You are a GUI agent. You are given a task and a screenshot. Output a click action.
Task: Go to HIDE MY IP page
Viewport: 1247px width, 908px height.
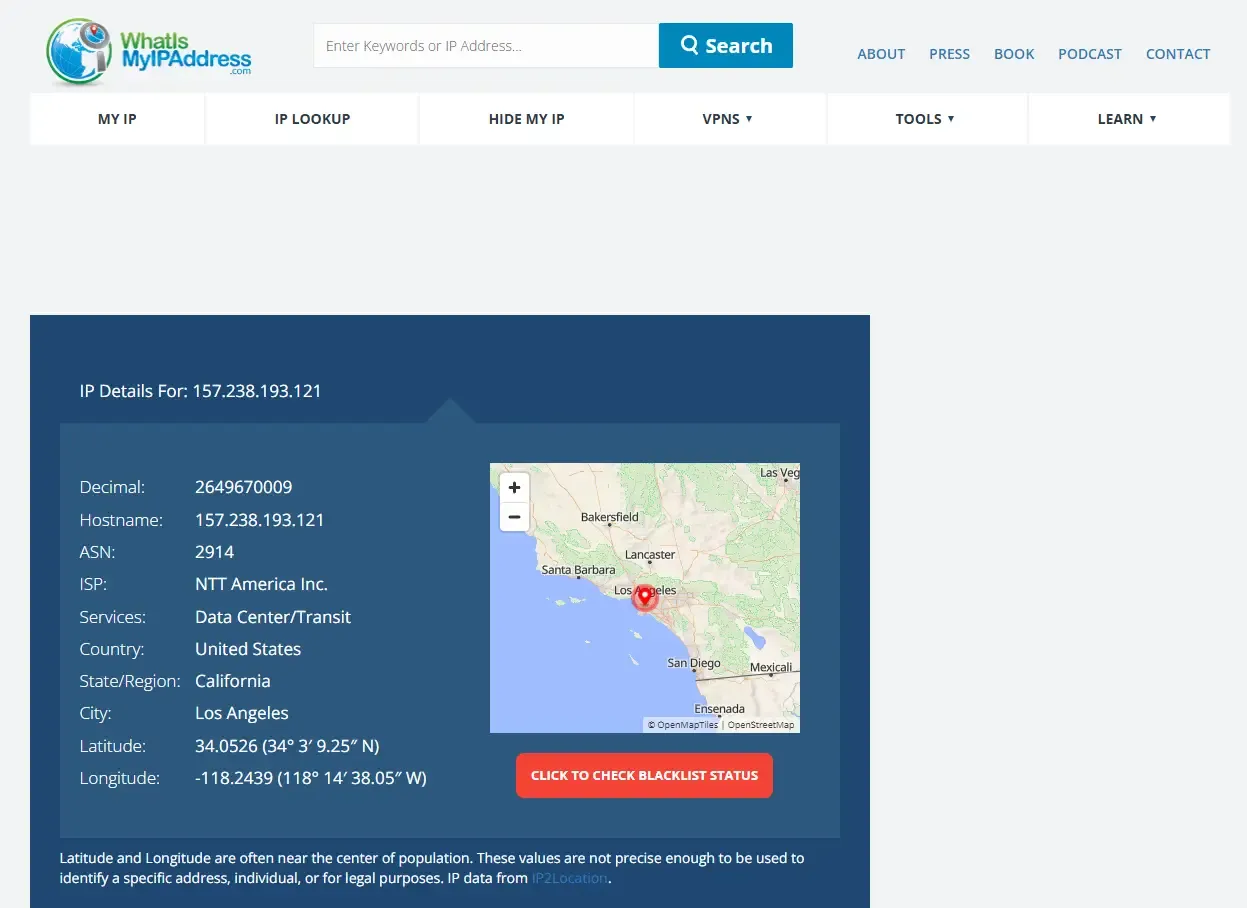click(x=526, y=119)
